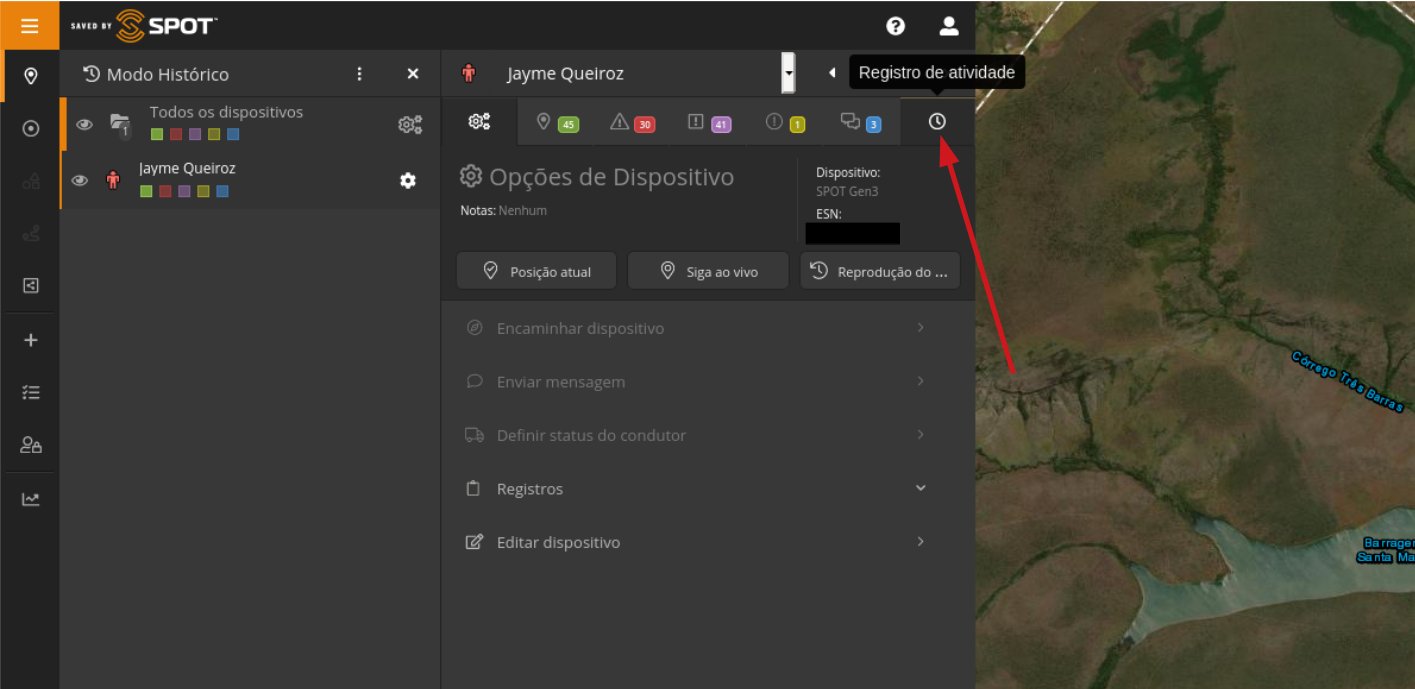This screenshot has height=689, width=1415.
Task: Click the help question mark icon
Action: tap(895, 26)
